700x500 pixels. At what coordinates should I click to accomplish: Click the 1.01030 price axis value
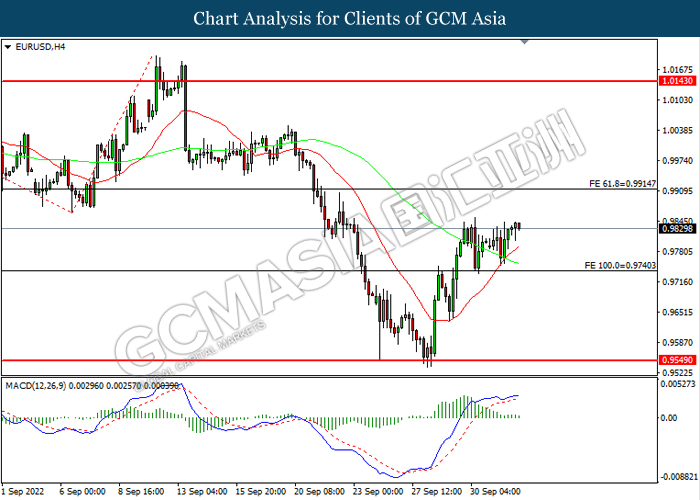point(678,100)
